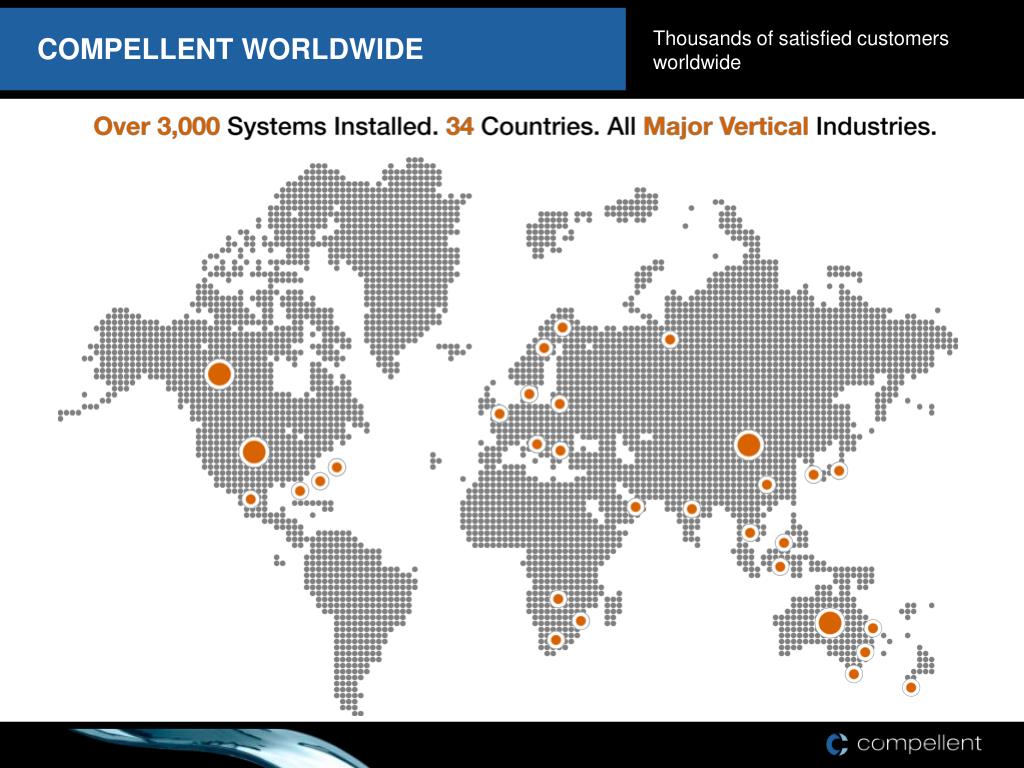Viewport: 1024px width, 768px height.
Task: Click "Thousands of satisfied customers worldwide" text
Action: pyautogui.click(x=801, y=50)
